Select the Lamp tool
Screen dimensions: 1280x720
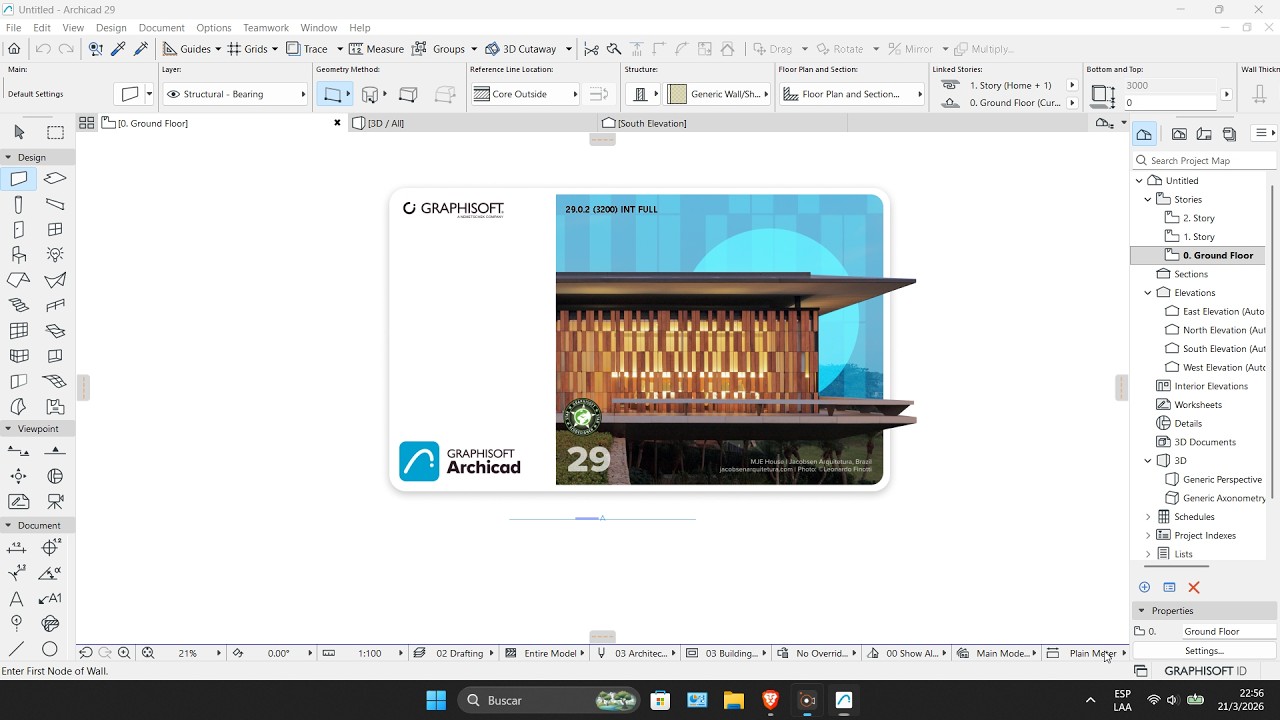click(x=55, y=254)
